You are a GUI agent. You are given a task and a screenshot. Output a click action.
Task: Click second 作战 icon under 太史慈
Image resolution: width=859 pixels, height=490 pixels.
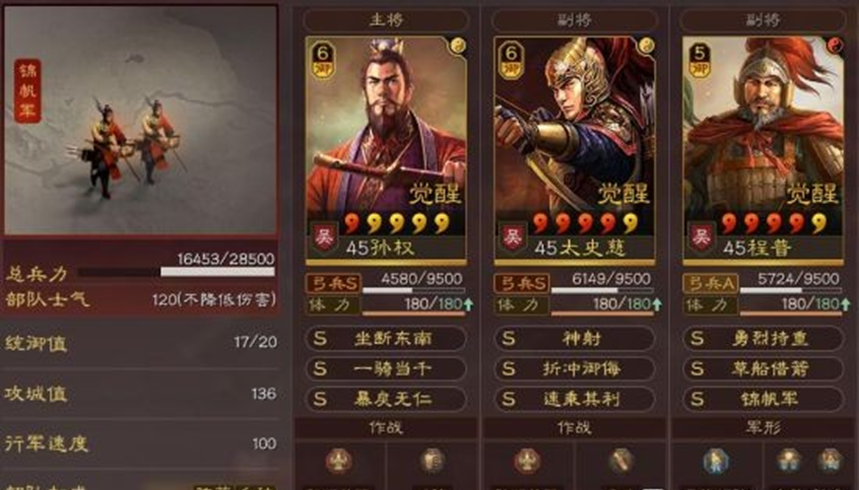tap(621, 460)
